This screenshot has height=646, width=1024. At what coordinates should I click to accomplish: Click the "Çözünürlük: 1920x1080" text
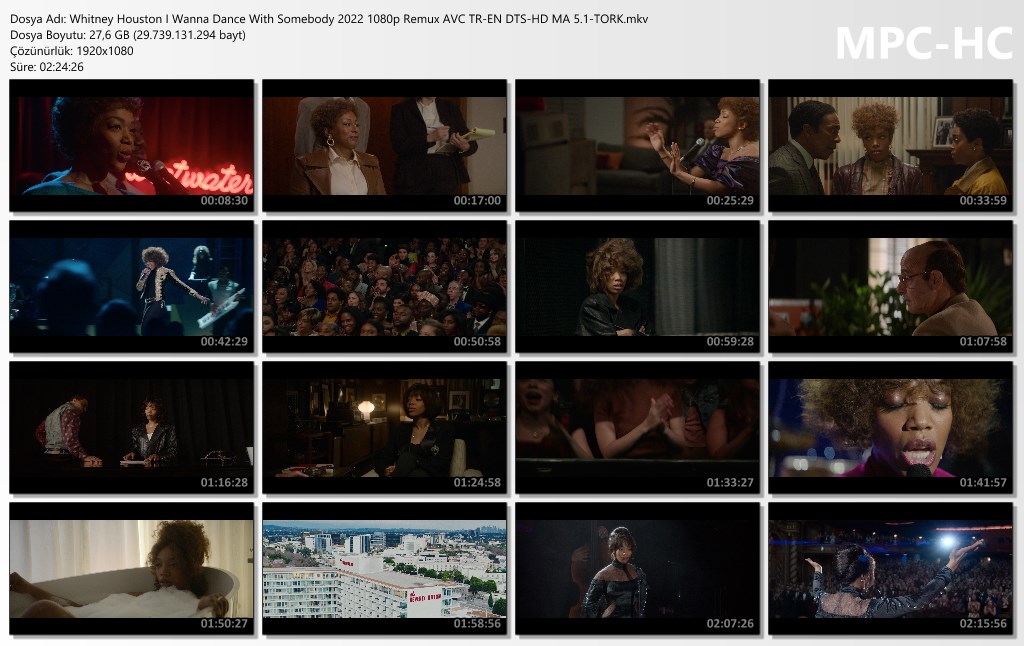tap(72, 51)
